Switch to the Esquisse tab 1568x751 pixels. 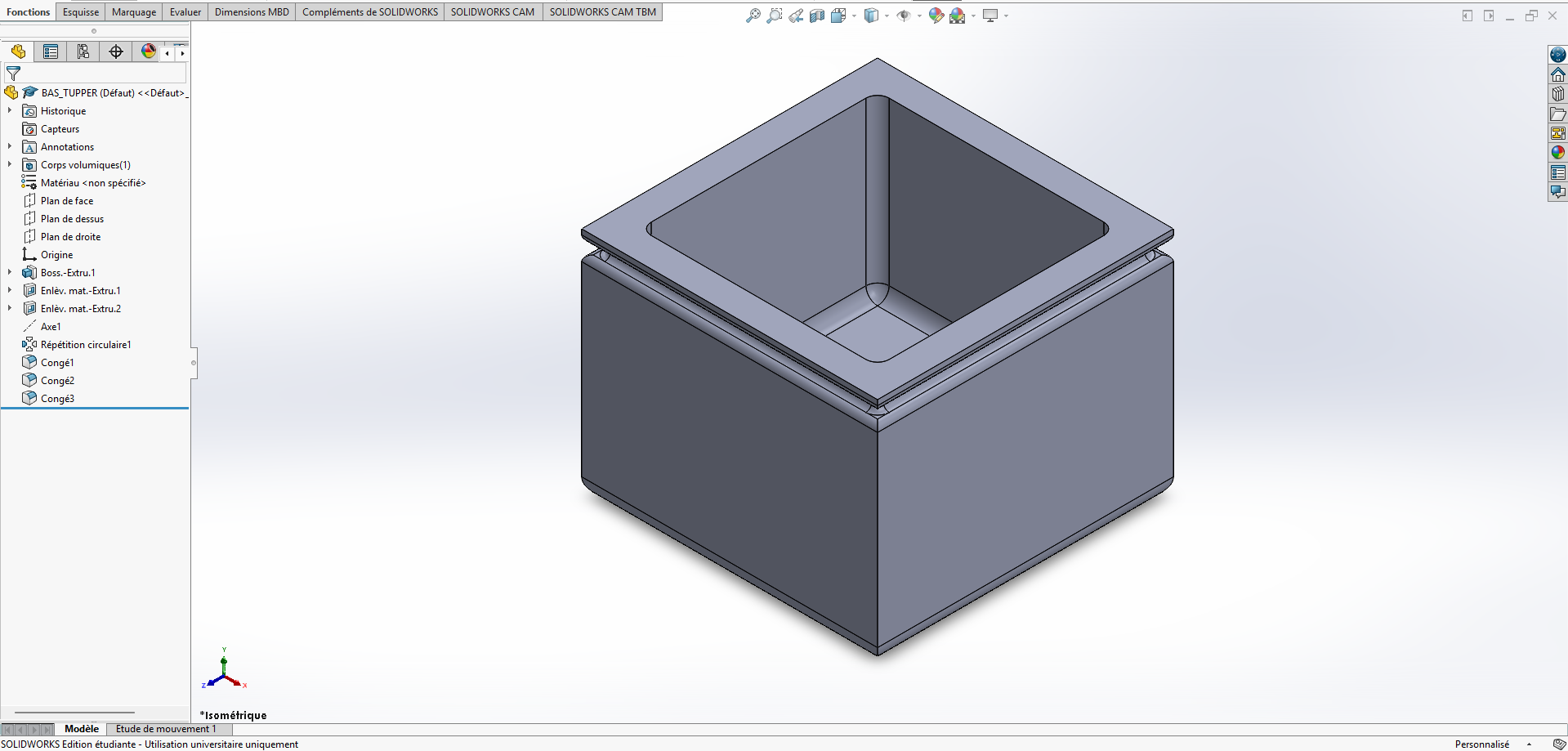point(81,11)
